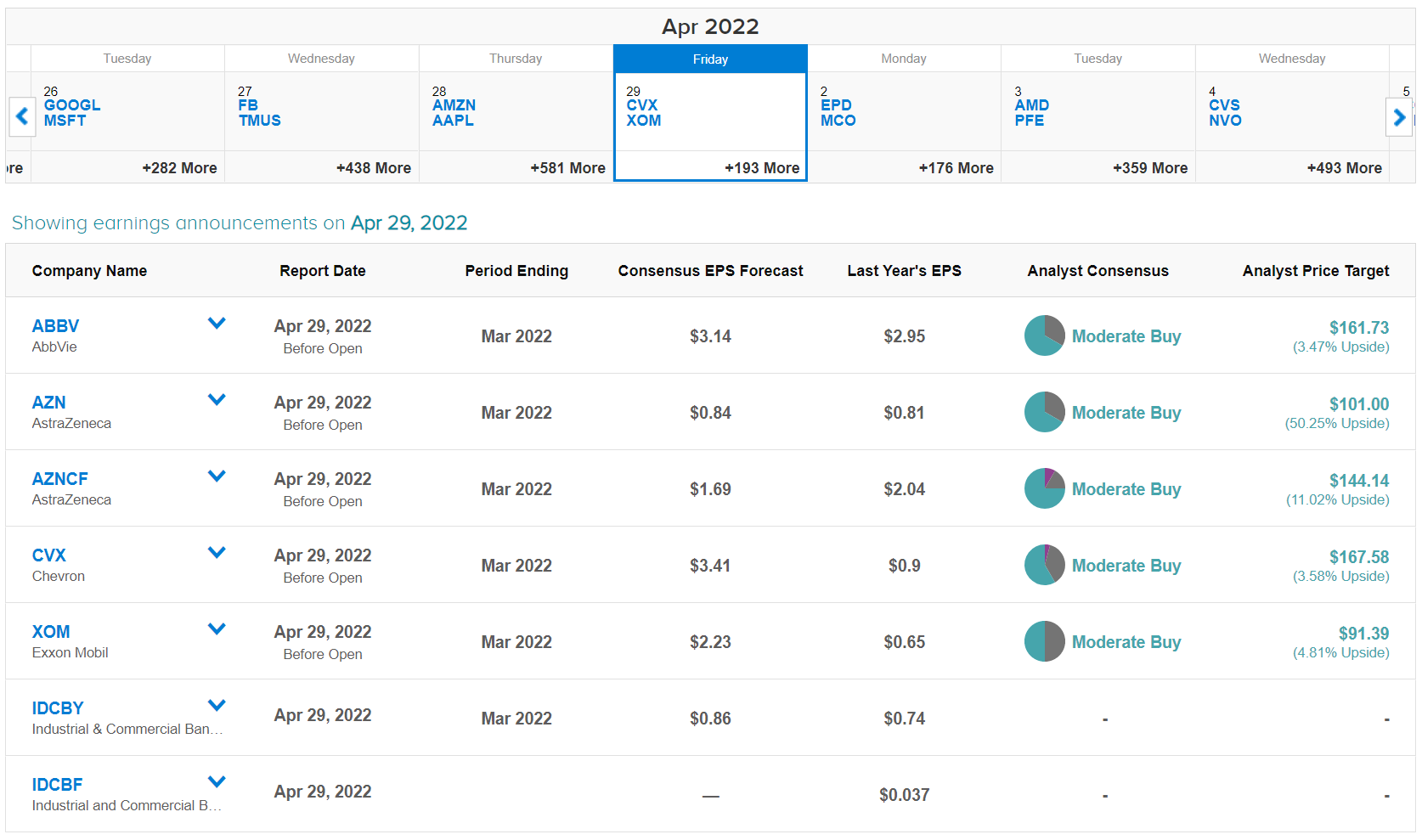Open FB ticker in the calendar
Viewport: 1422px width, 840px height.
(248, 105)
